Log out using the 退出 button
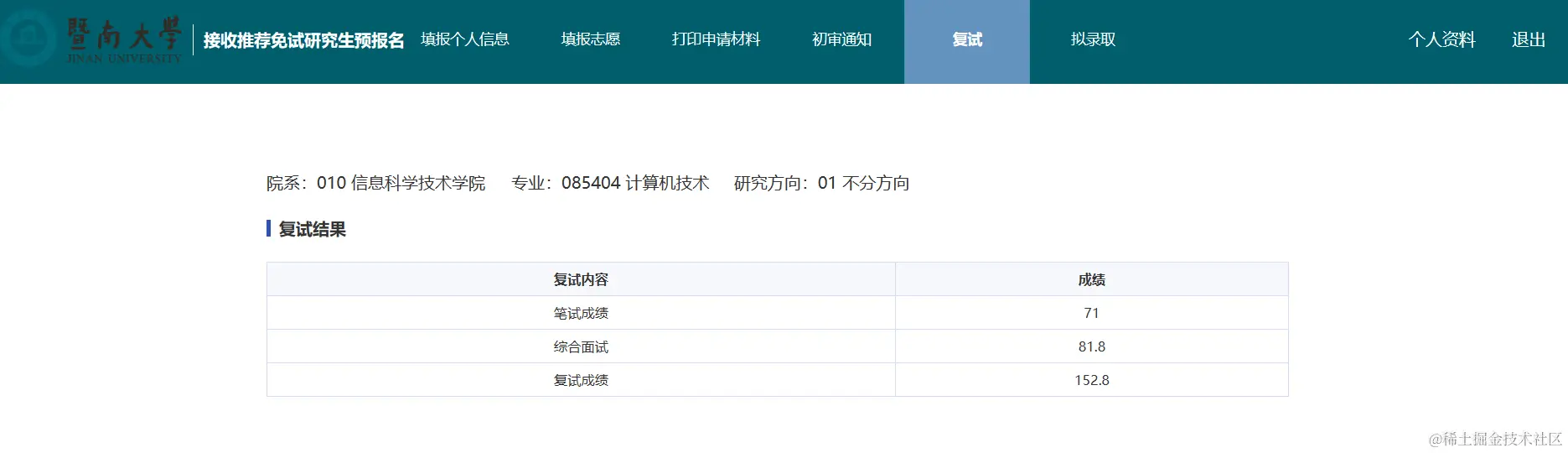Viewport: 1568px width, 453px height. [x=1528, y=39]
